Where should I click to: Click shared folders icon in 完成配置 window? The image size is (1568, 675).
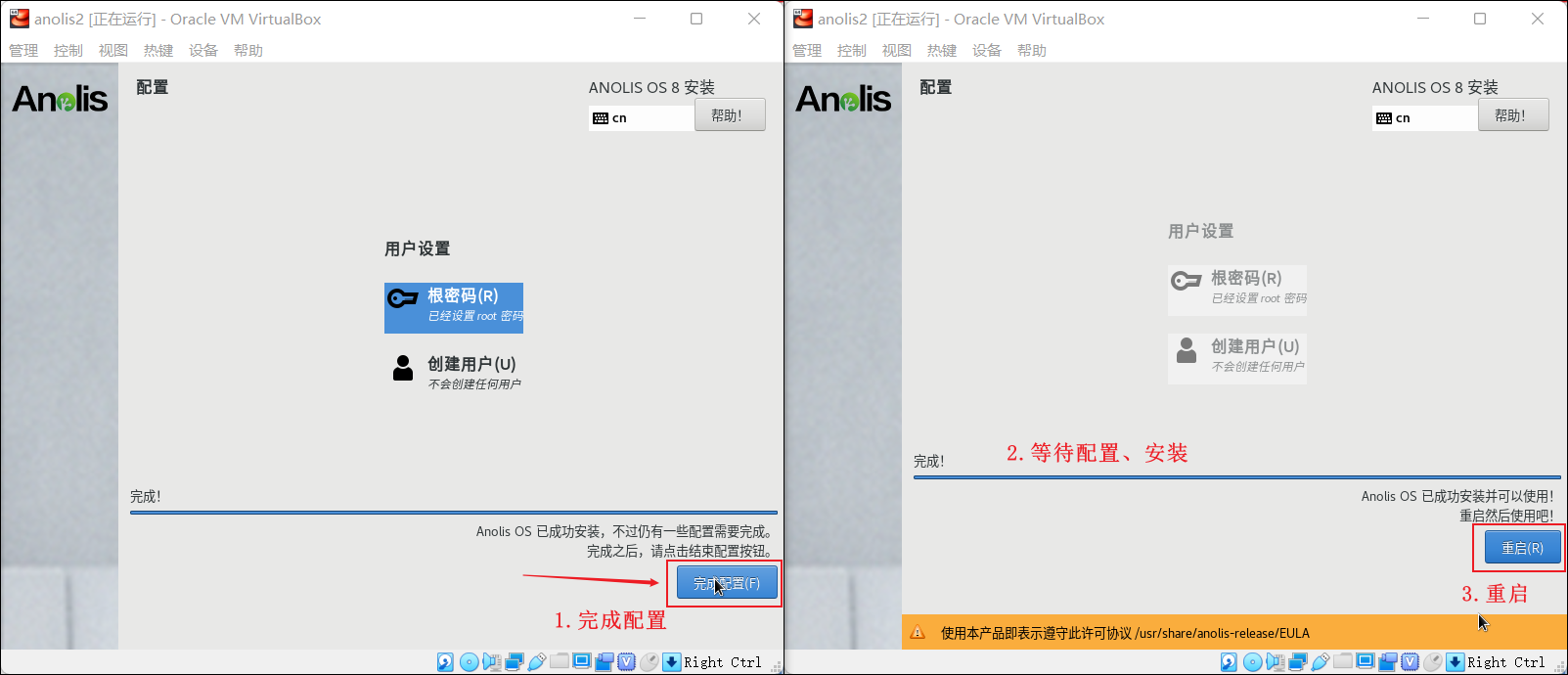[560, 661]
